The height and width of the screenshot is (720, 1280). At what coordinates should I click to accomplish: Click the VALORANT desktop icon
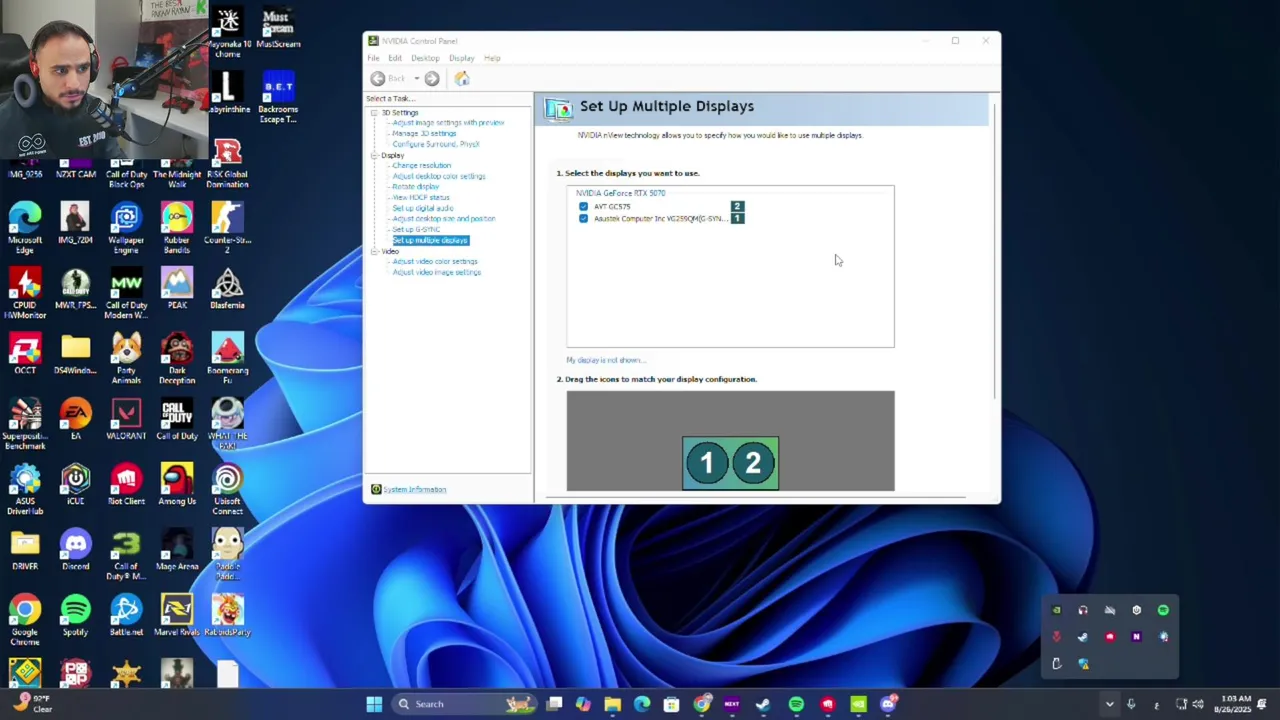[x=126, y=419]
